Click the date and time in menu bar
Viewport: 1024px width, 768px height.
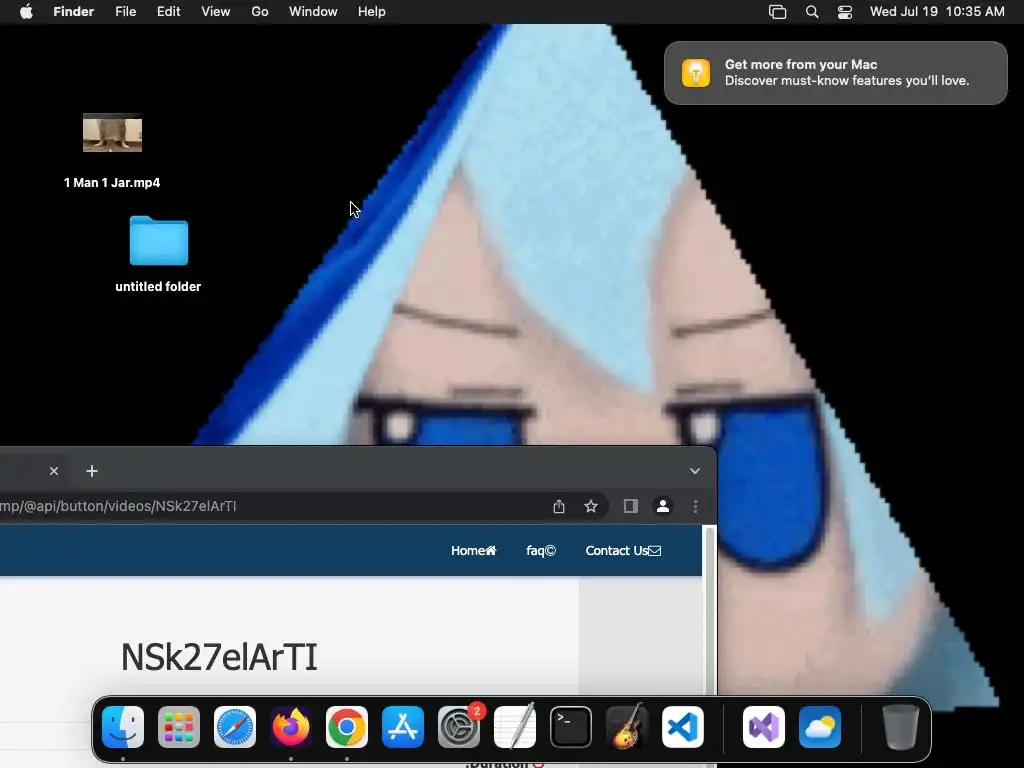(x=937, y=12)
